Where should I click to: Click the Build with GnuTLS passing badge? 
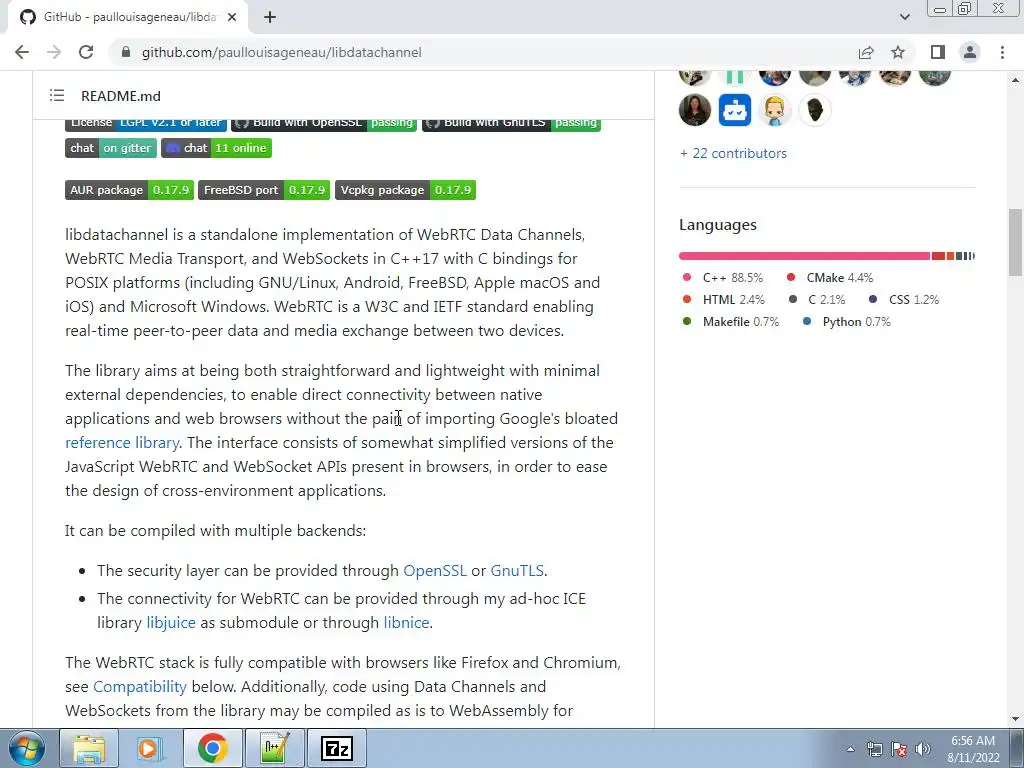(511, 124)
